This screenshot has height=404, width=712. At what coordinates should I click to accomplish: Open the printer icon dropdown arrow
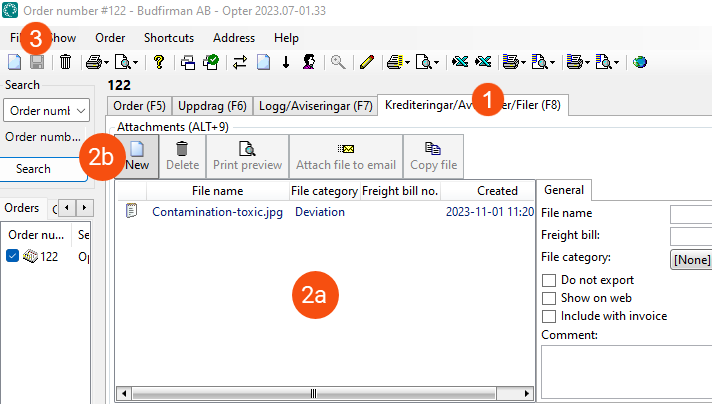coord(104,62)
